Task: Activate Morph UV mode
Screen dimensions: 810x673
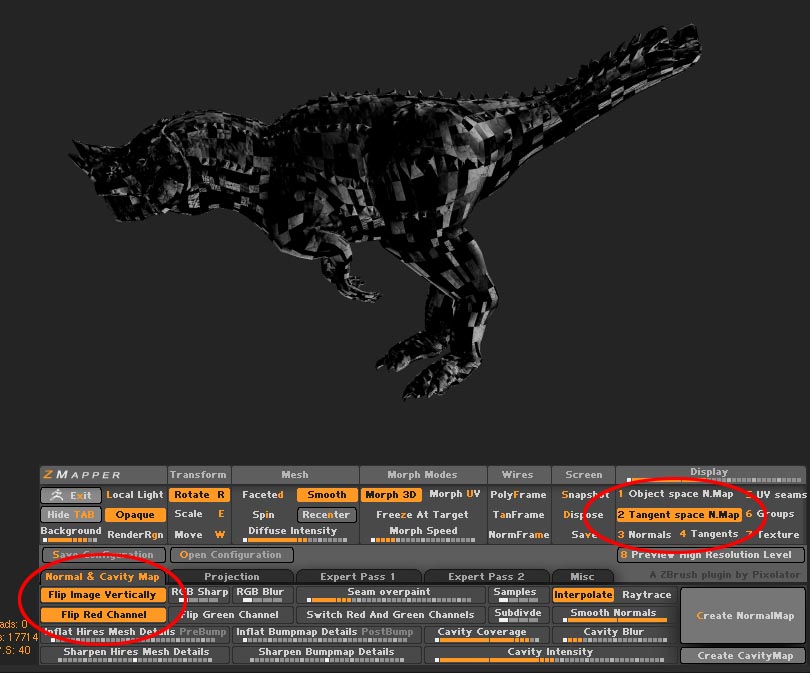Action: tap(455, 494)
